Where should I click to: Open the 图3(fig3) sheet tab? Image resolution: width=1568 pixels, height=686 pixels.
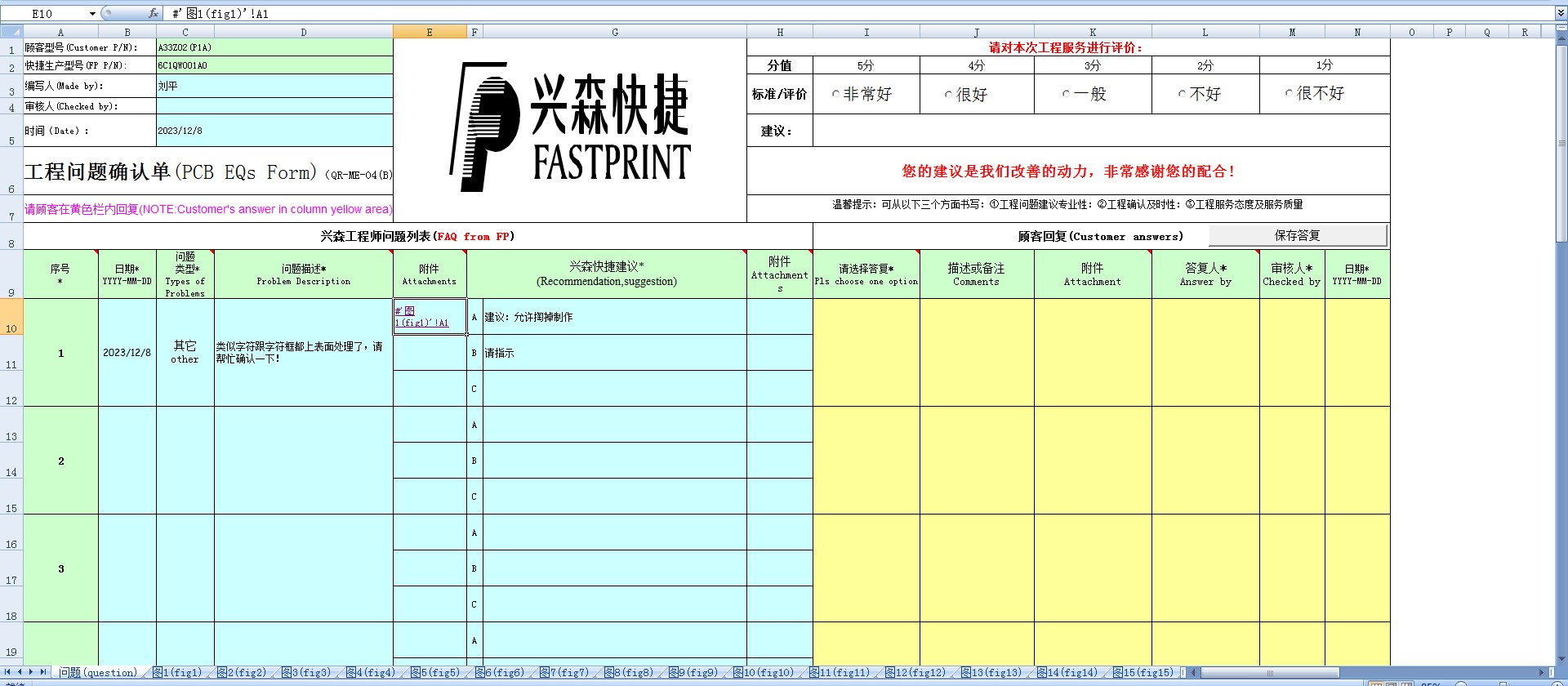click(306, 672)
